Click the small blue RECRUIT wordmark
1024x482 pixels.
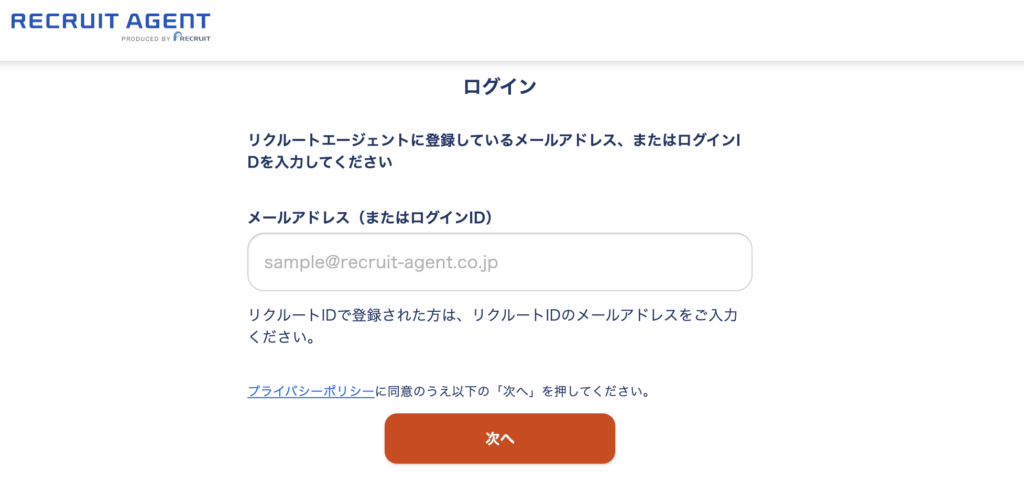click(194, 39)
